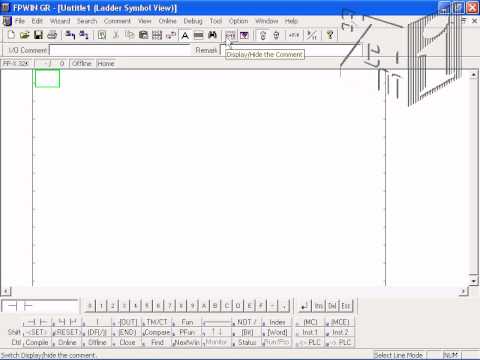The height and width of the screenshot is (360, 480).
Task: Open the Comment menu
Action: pyautogui.click(x=117, y=21)
